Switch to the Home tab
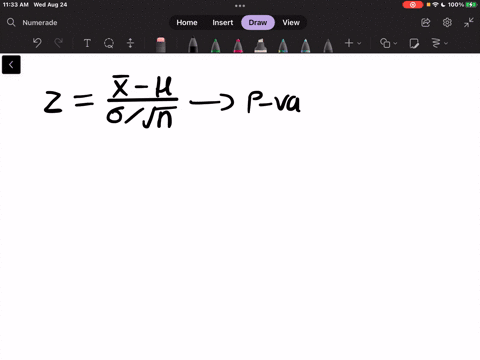This screenshot has height=360, width=480. pyautogui.click(x=187, y=23)
